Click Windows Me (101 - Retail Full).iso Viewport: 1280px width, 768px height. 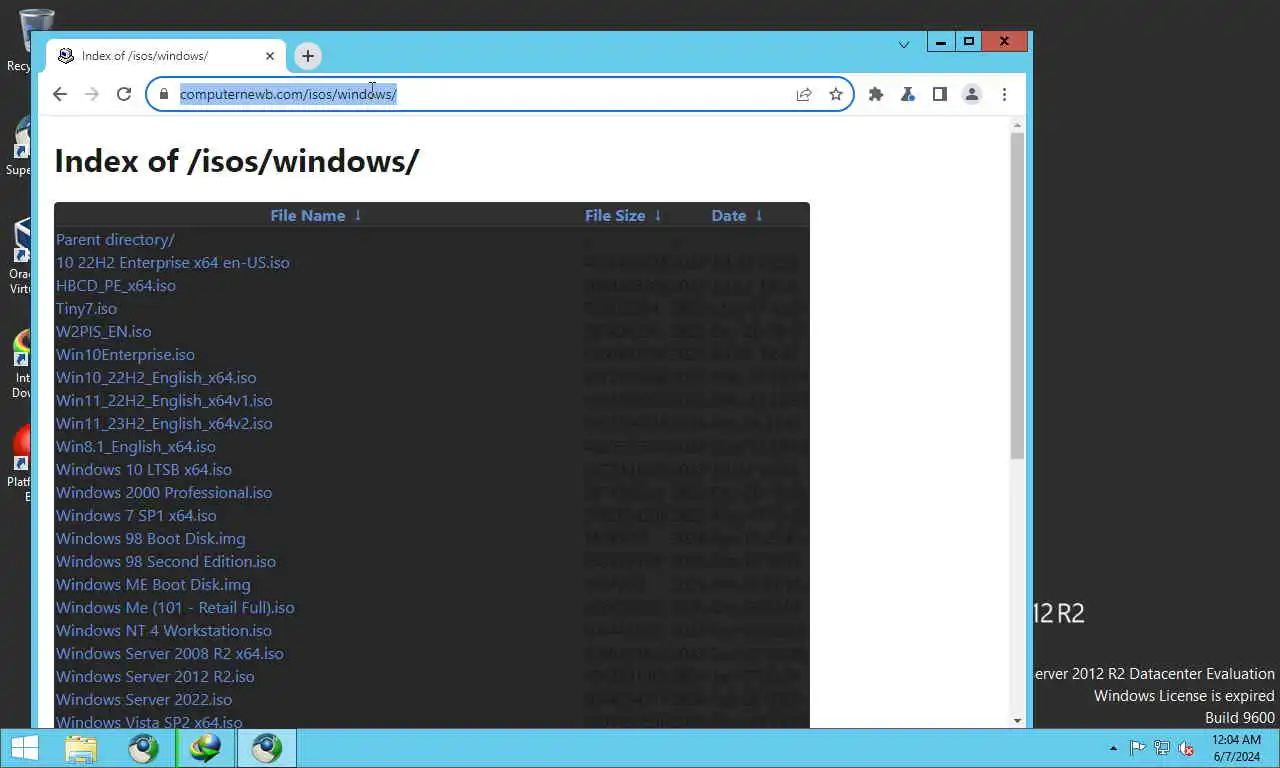(175, 608)
